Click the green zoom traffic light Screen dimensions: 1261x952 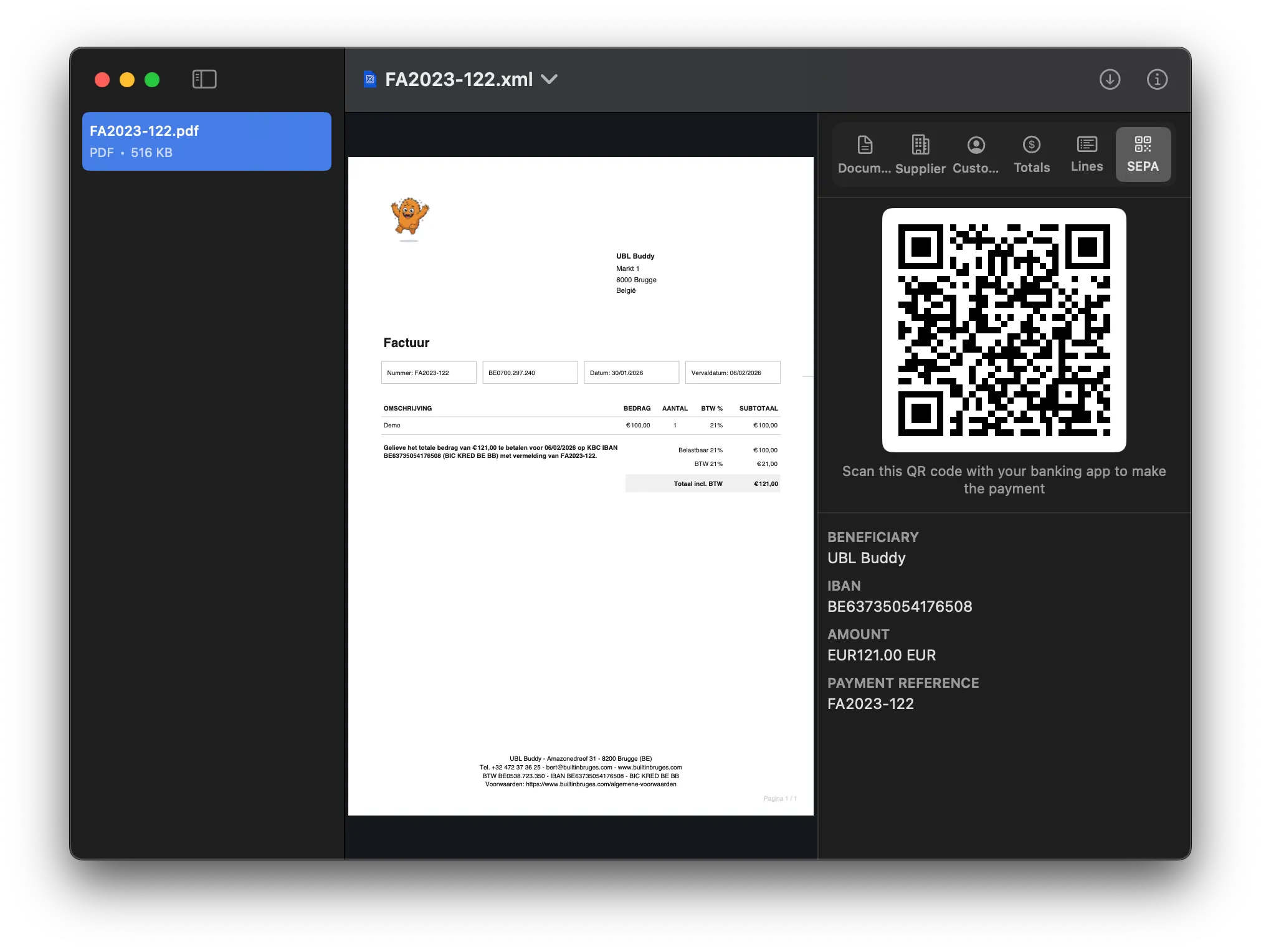coord(152,79)
